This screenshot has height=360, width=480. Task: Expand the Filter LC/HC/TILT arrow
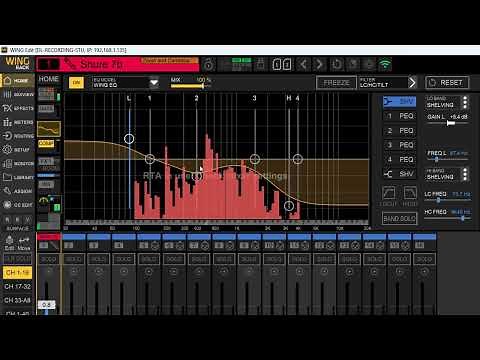(412, 83)
